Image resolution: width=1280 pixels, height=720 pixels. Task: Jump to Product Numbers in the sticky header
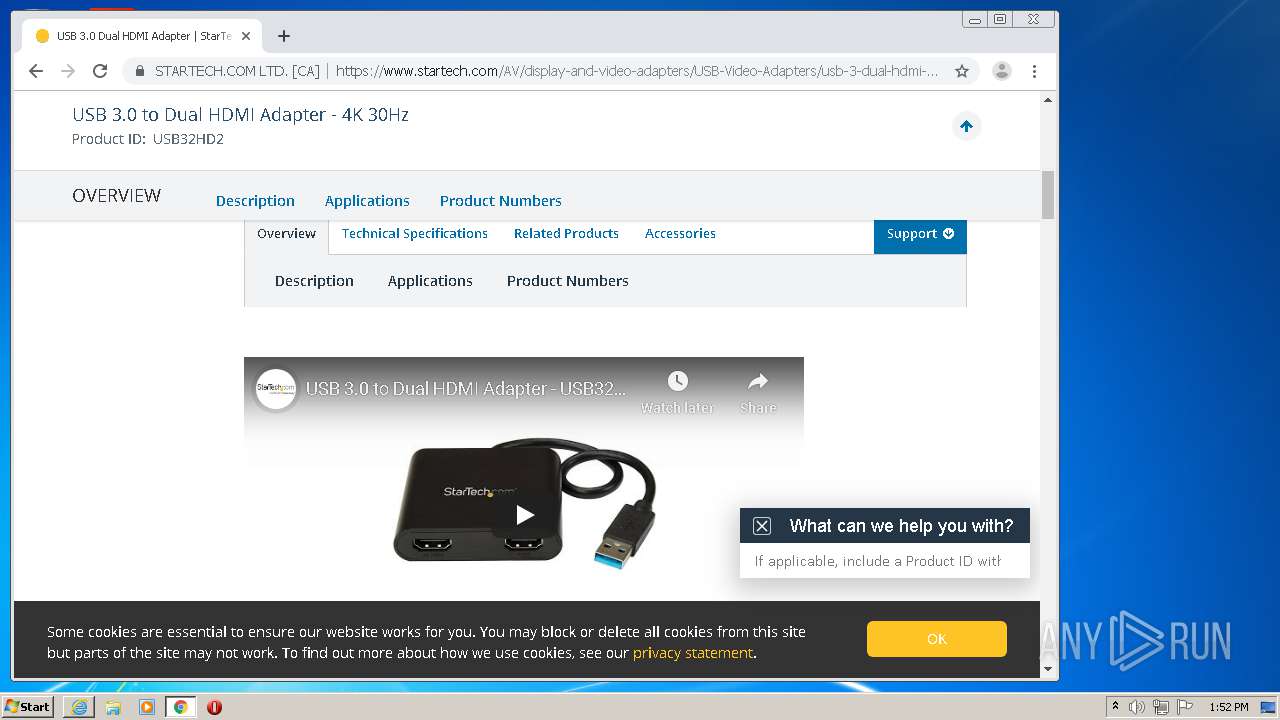pyautogui.click(x=500, y=201)
